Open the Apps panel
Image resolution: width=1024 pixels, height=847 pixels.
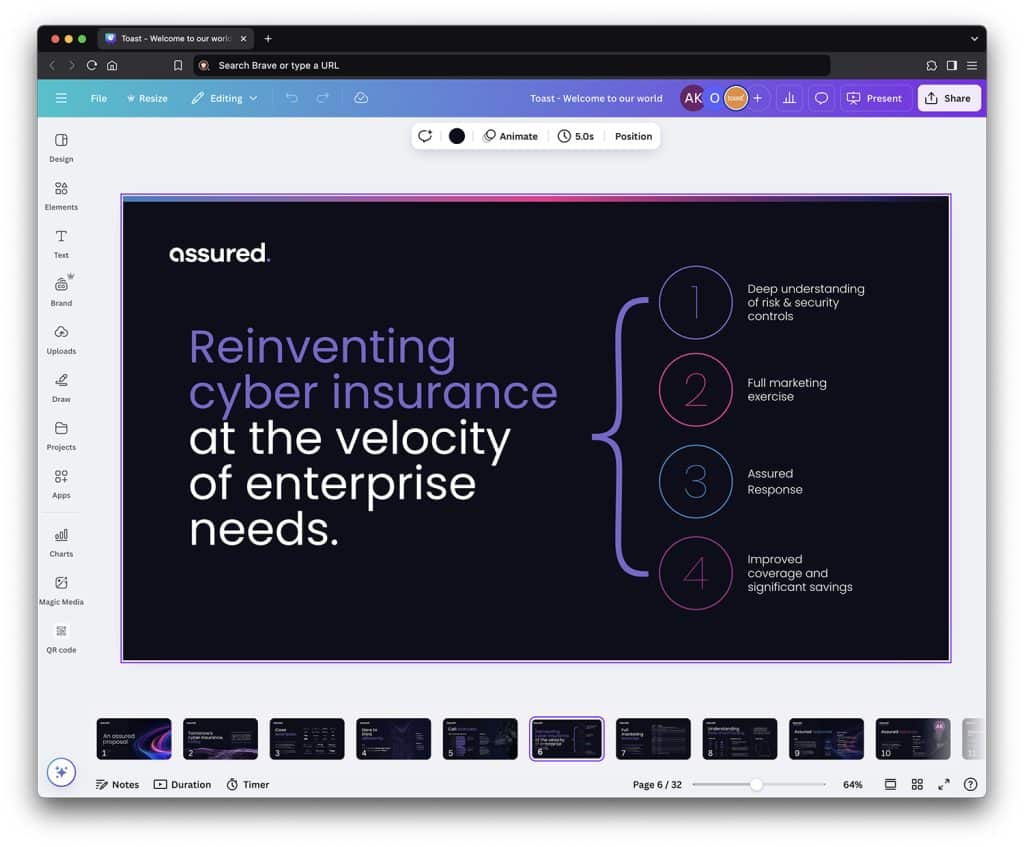click(61, 483)
